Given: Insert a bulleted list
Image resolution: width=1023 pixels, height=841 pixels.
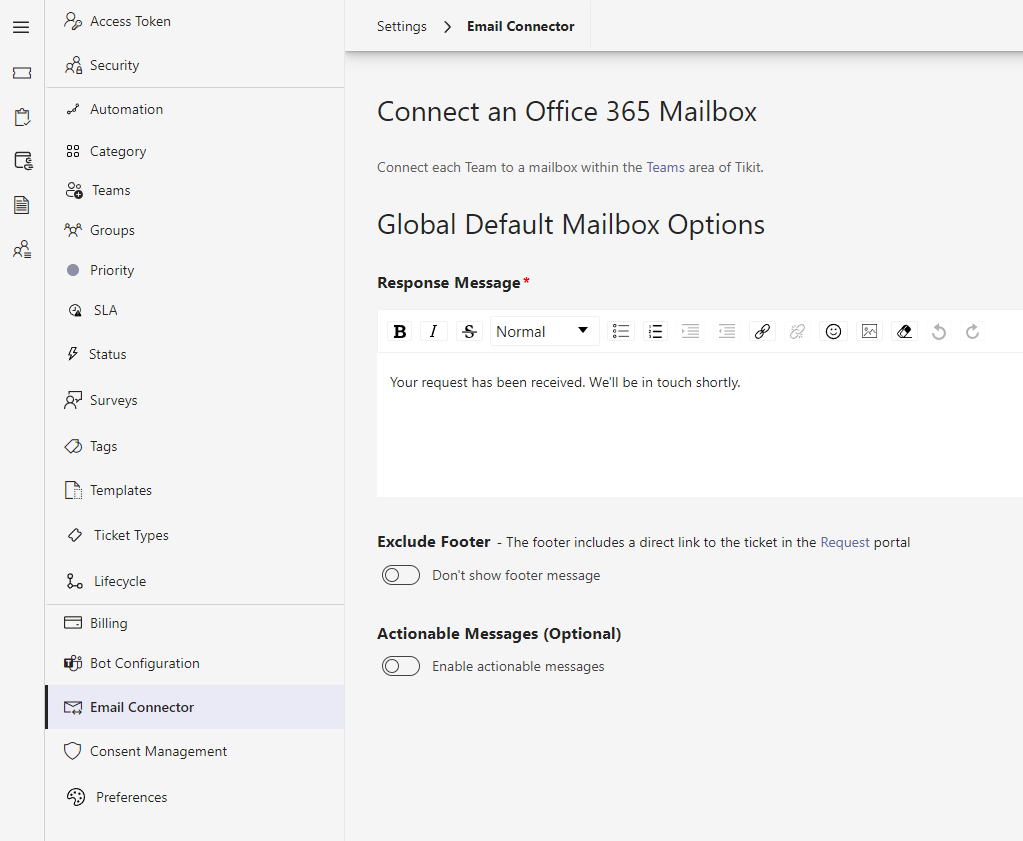Looking at the screenshot, I should pyautogui.click(x=620, y=331).
